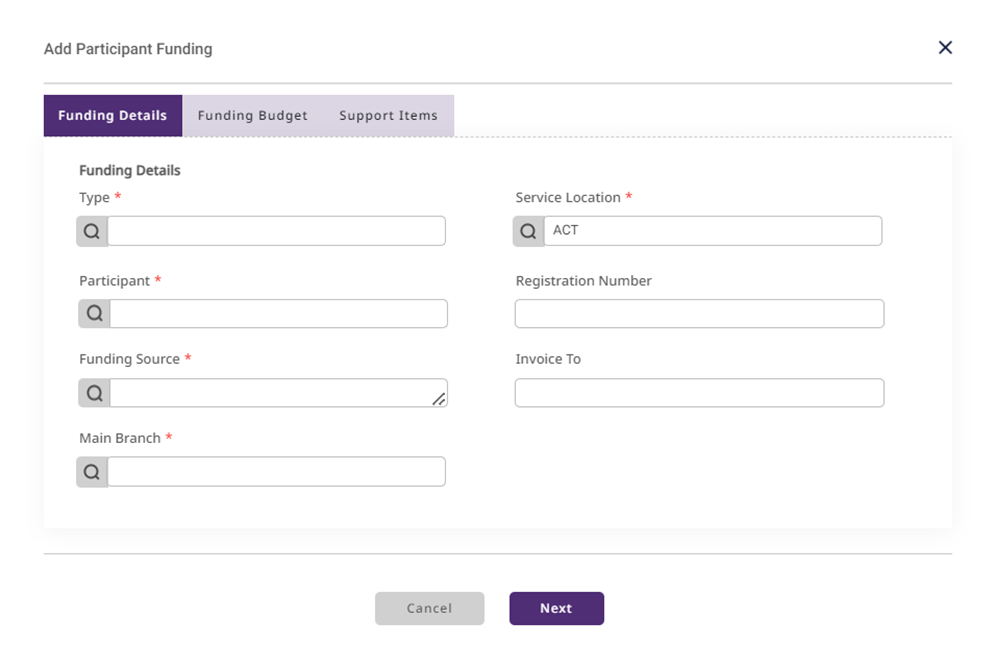Focus the Type input field
The image size is (995, 645).
click(276, 231)
